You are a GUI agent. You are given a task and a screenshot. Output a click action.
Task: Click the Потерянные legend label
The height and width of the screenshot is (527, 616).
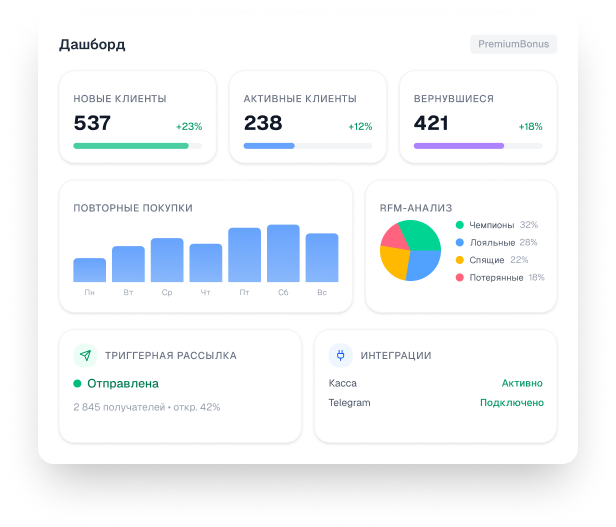tap(497, 277)
